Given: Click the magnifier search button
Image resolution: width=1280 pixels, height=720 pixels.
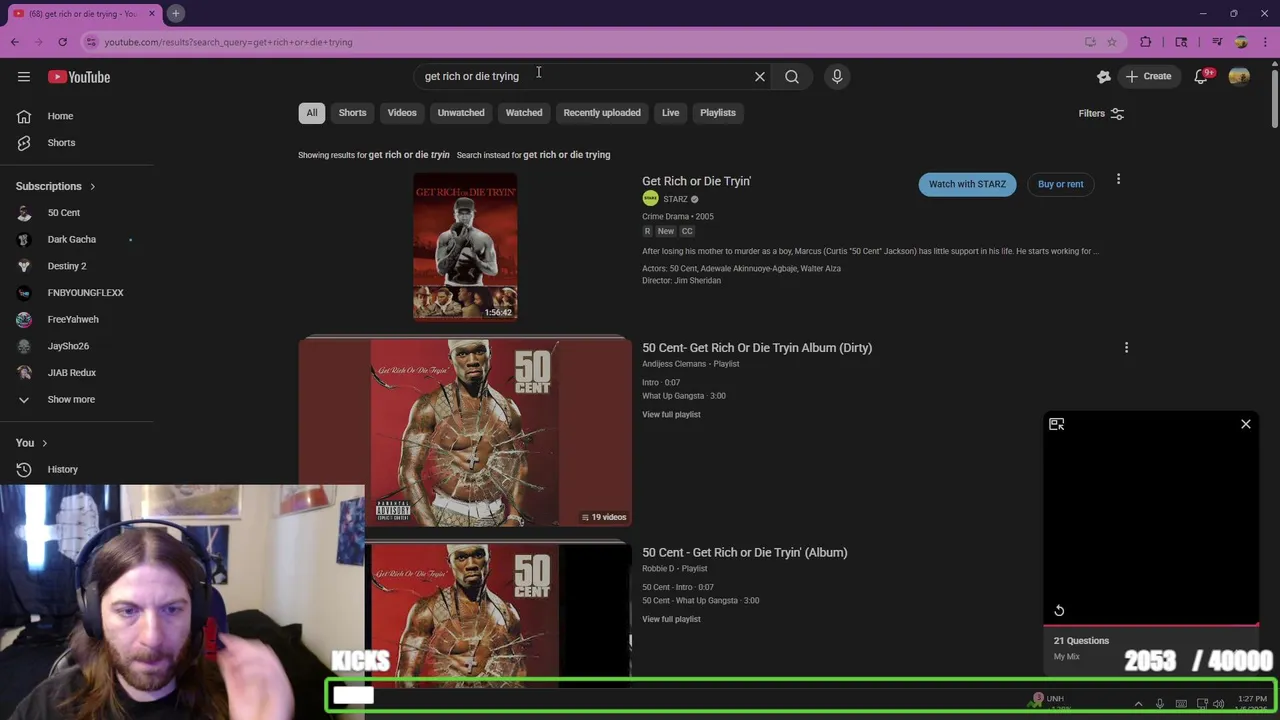Looking at the screenshot, I should point(792,76).
